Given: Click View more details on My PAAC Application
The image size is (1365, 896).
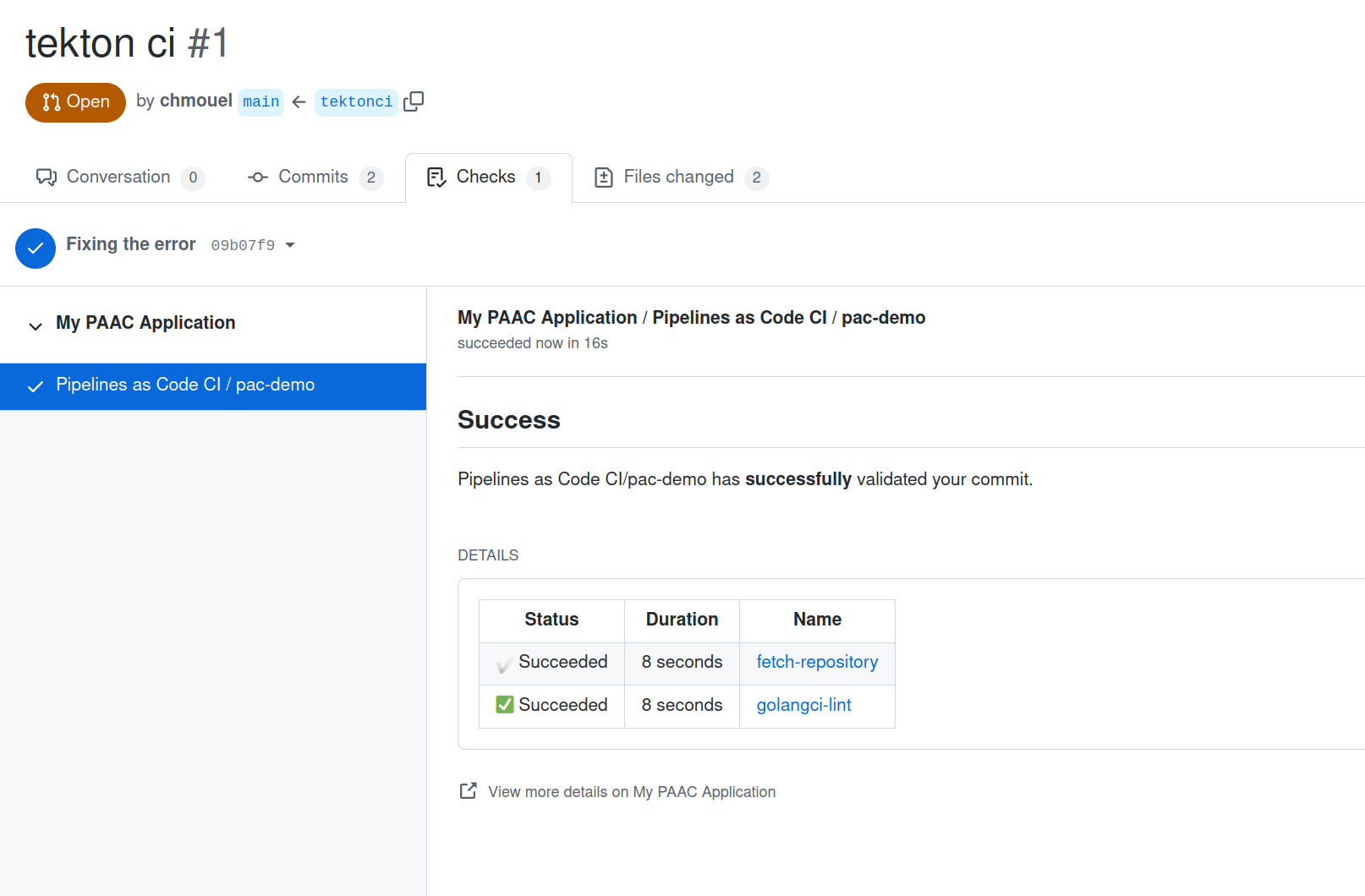Looking at the screenshot, I should pyautogui.click(x=631, y=791).
